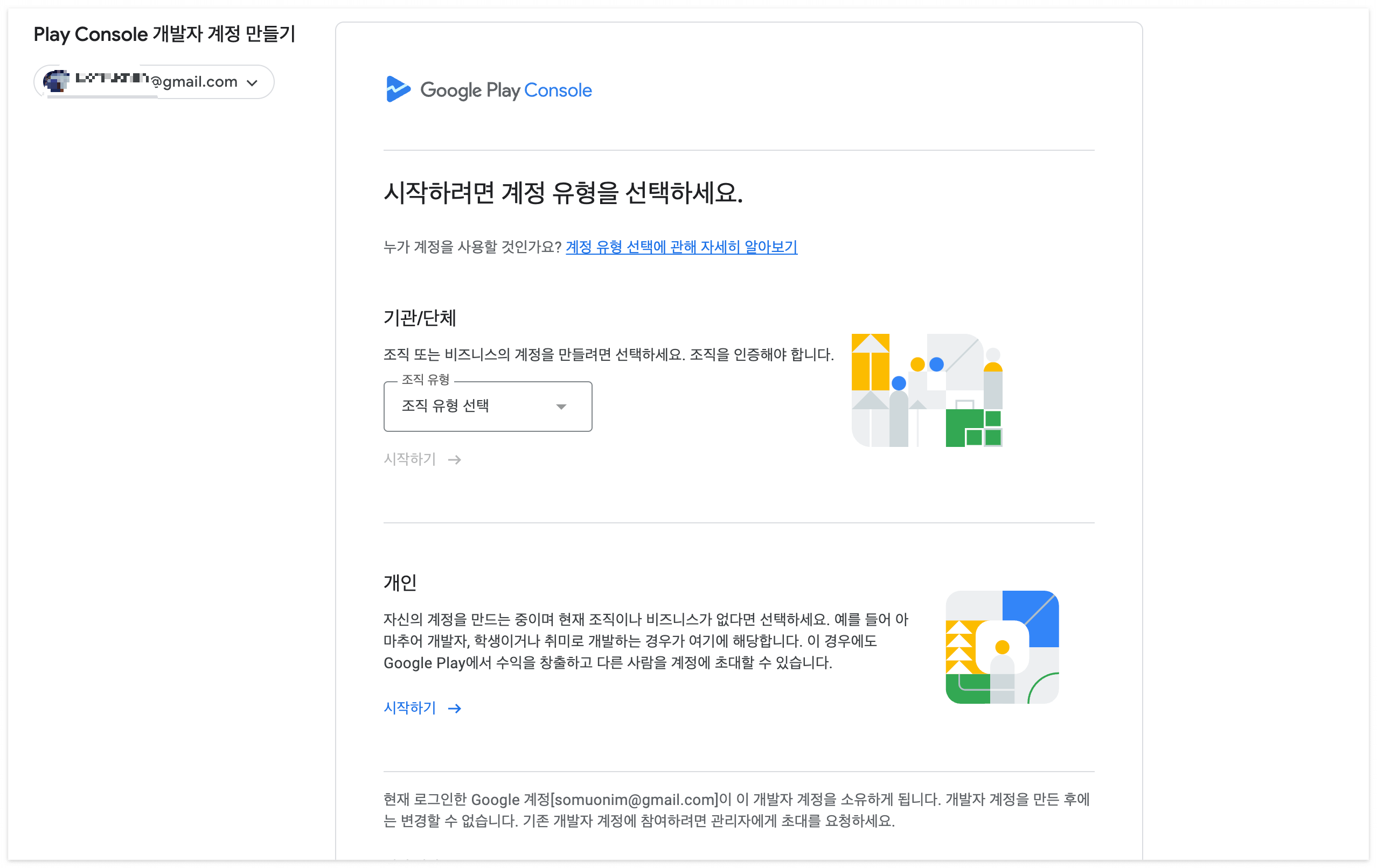The width and height of the screenshot is (1377, 868).
Task: Click the account email pill selector
Action: point(154,82)
